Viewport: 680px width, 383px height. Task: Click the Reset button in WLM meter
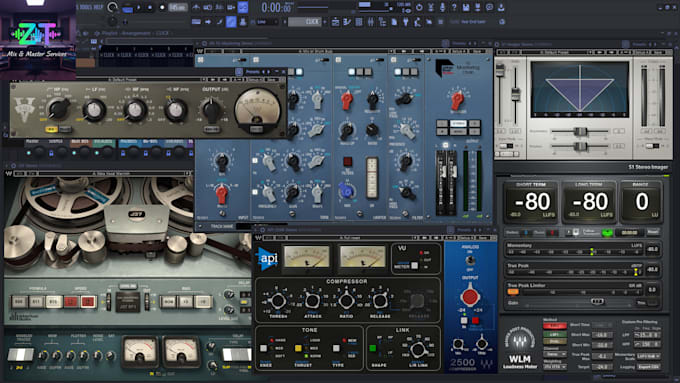[653, 232]
